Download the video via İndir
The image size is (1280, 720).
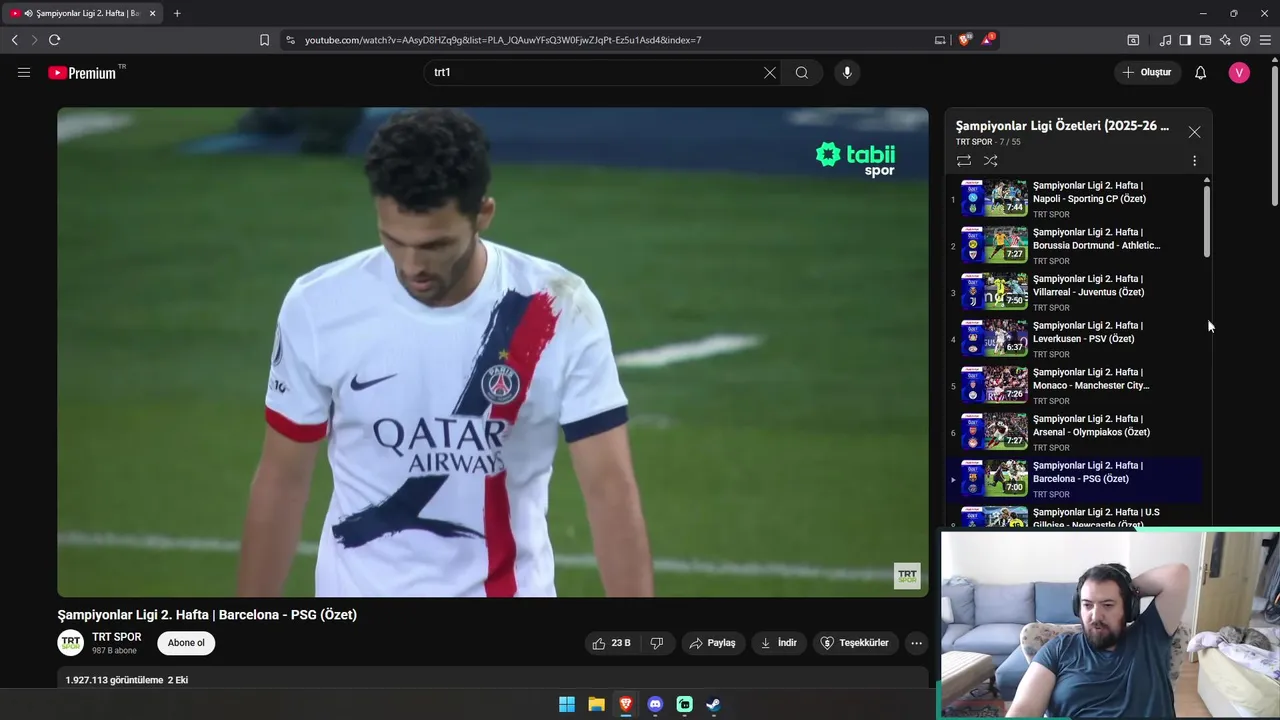point(779,643)
